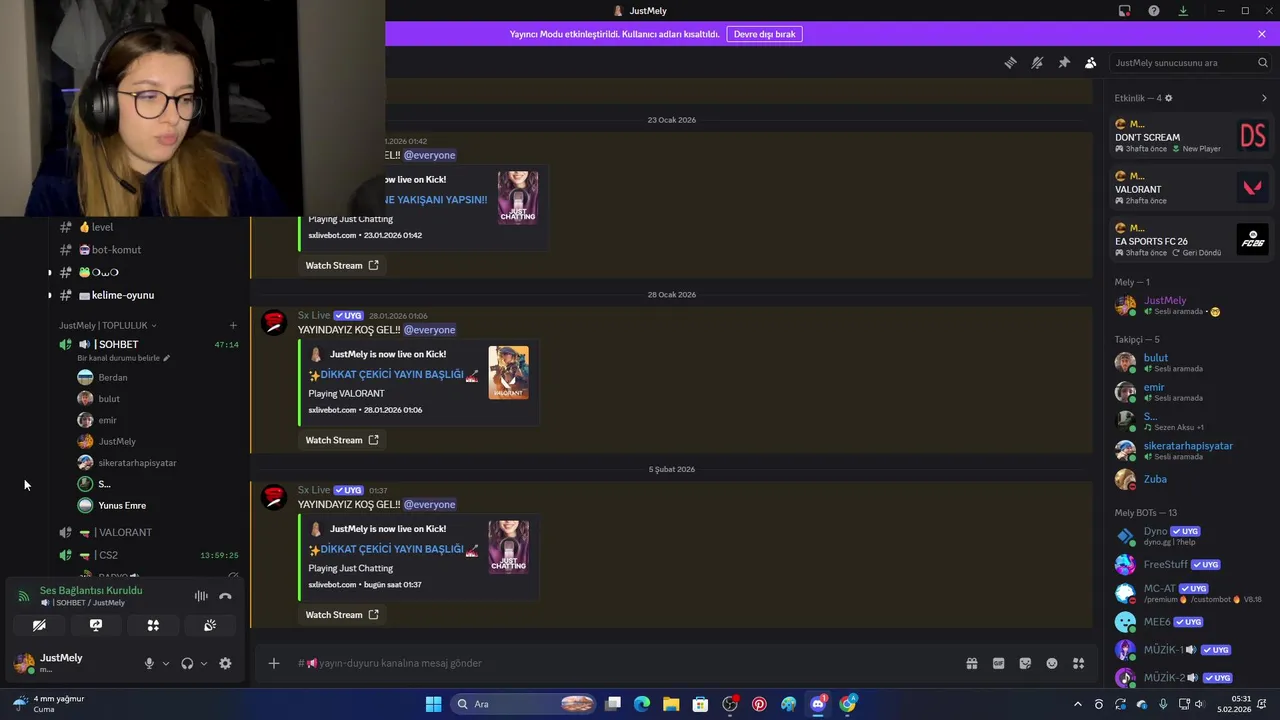The width and height of the screenshot is (1280, 720).
Task: Open Pinterest app from taskbar
Action: [759, 704]
